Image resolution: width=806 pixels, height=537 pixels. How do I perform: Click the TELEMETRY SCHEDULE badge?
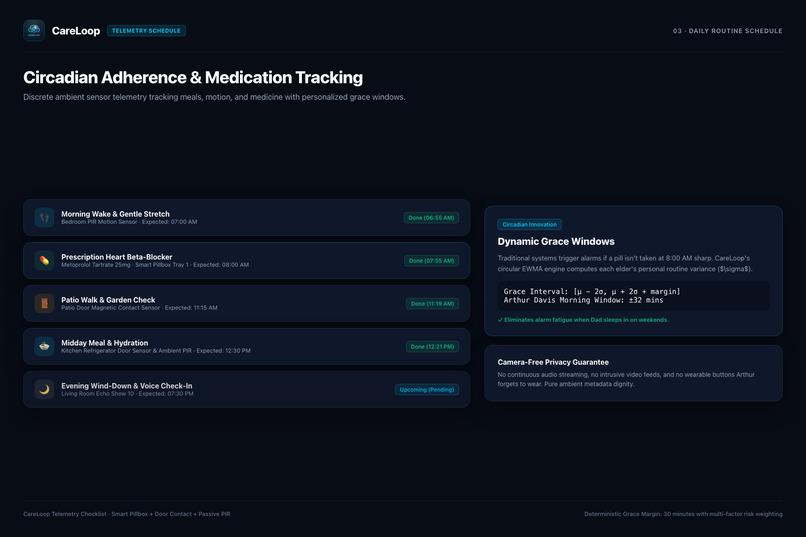click(x=146, y=31)
